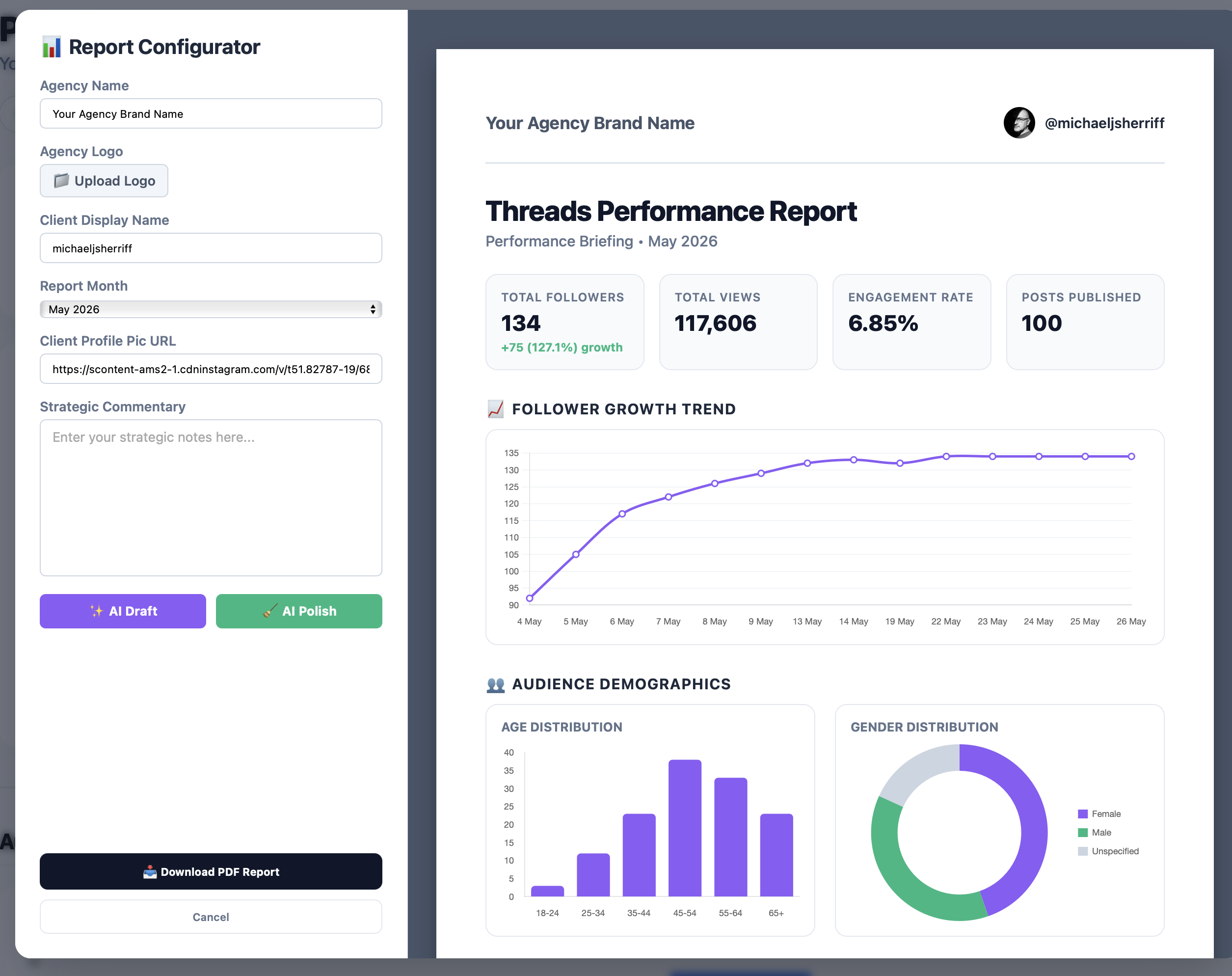This screenshot has height=976, width=1232.
Task: Click the Report Configurator bar chart icon
Action: (52, 47)
